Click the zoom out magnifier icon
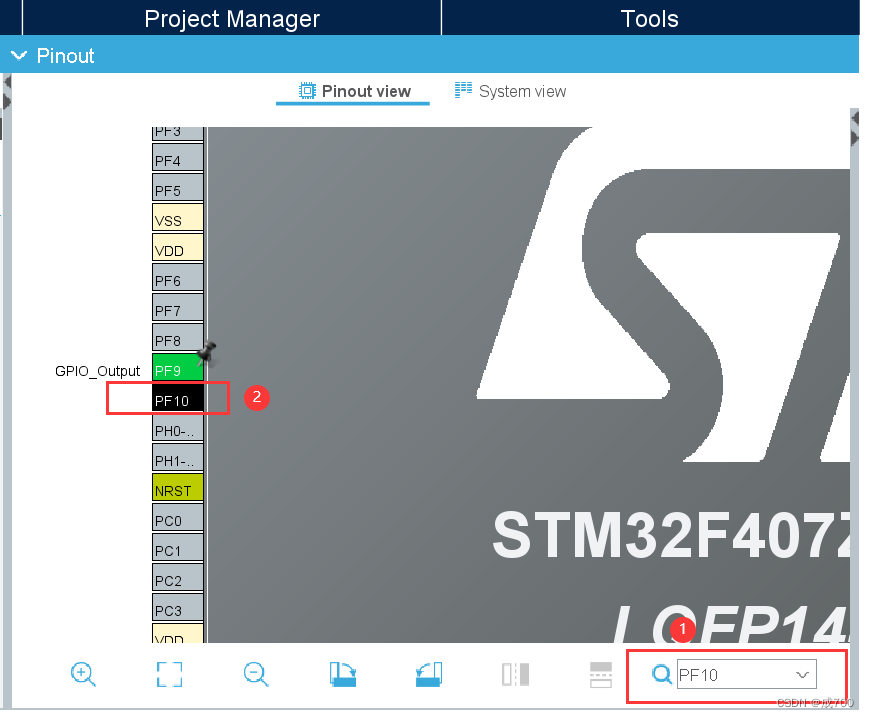The height and width of the screenshot is (718, 869). (x=256, y=674)
